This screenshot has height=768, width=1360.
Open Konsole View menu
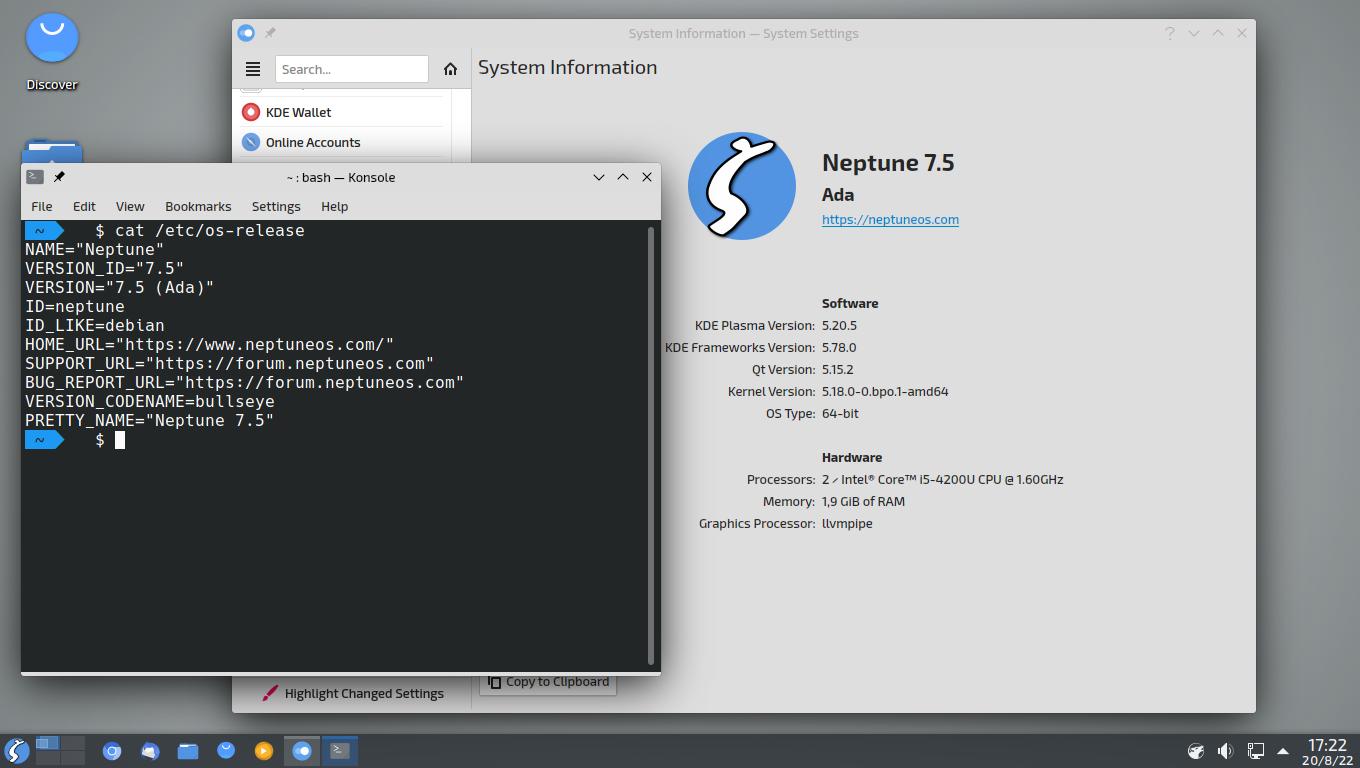[x=130, y=206]
